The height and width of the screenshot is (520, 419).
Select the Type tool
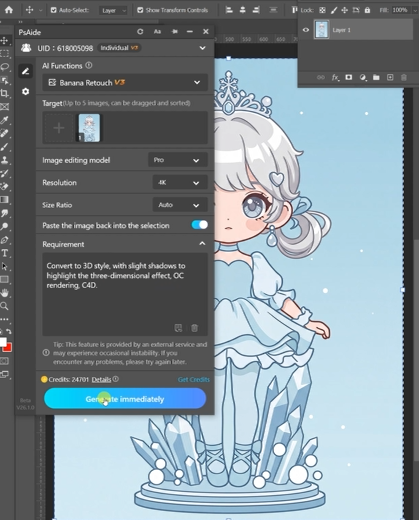pyautogui.click(x=4, y=253)
